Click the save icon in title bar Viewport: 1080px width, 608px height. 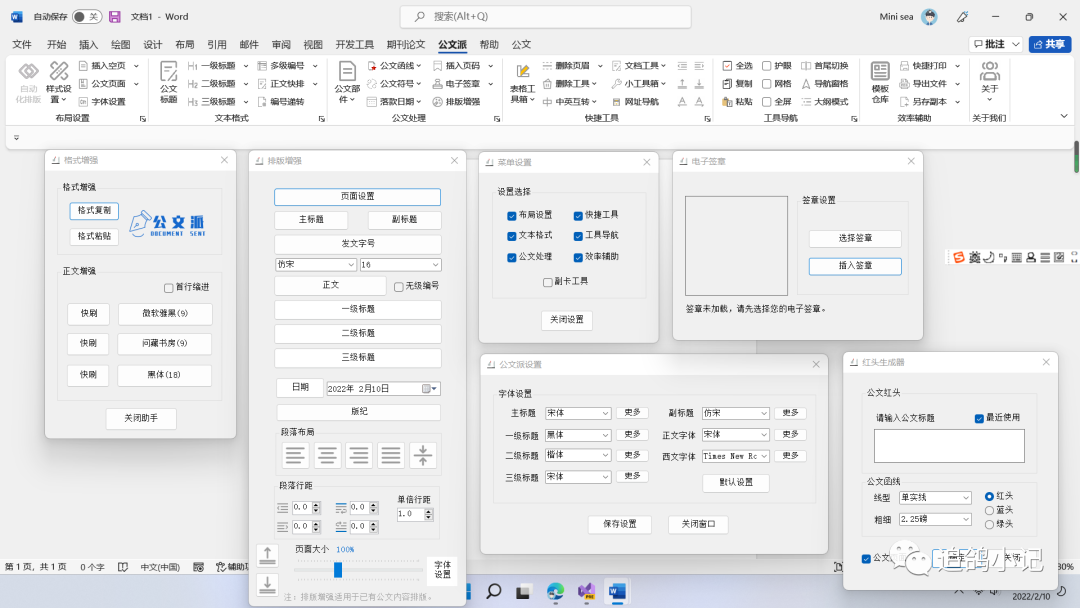(x=115, y=17)
